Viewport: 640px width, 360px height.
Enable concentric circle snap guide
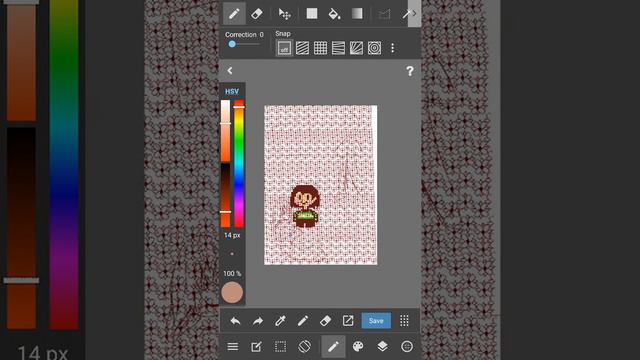pos(374,48)
